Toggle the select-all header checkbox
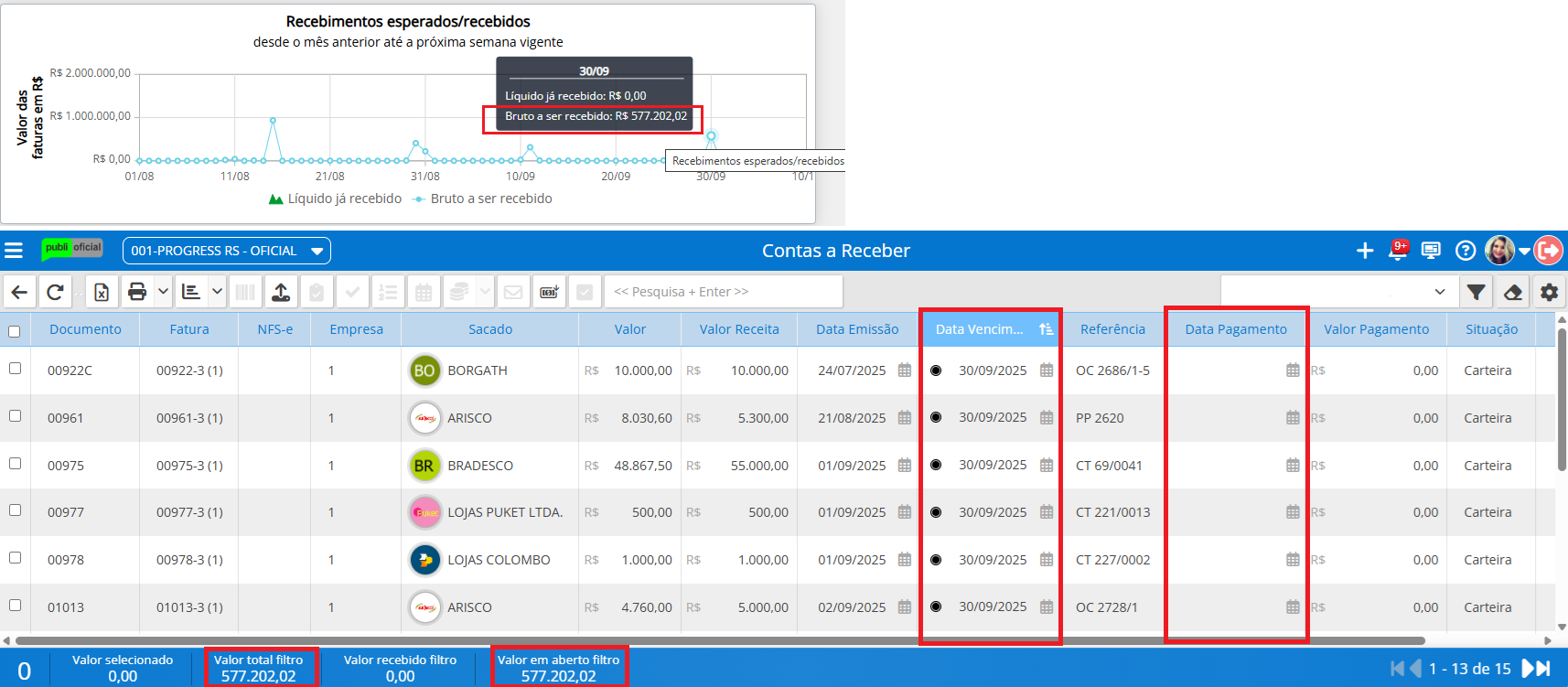The height and width of the screenshot is (687, 1568). [15, 331]
